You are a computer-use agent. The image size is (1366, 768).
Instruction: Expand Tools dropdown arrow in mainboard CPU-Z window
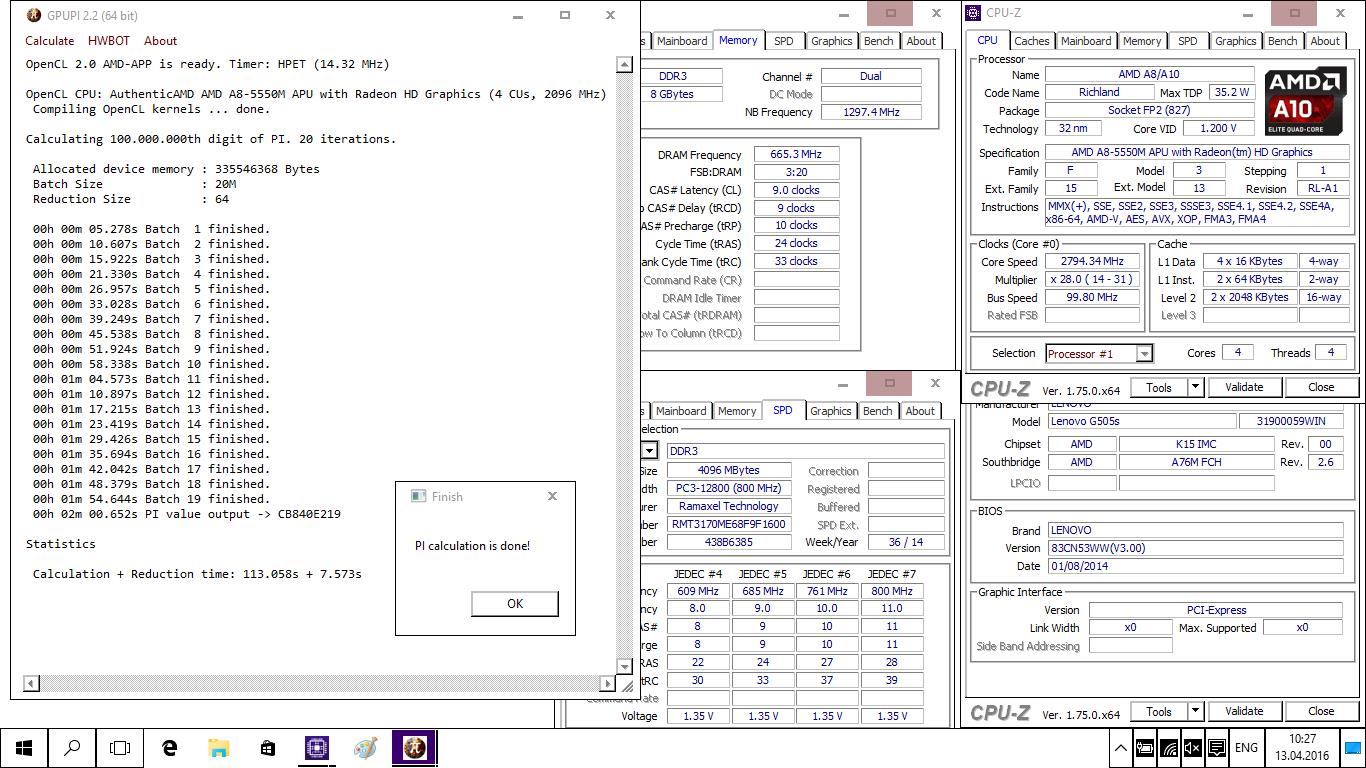coord(1195,711)
